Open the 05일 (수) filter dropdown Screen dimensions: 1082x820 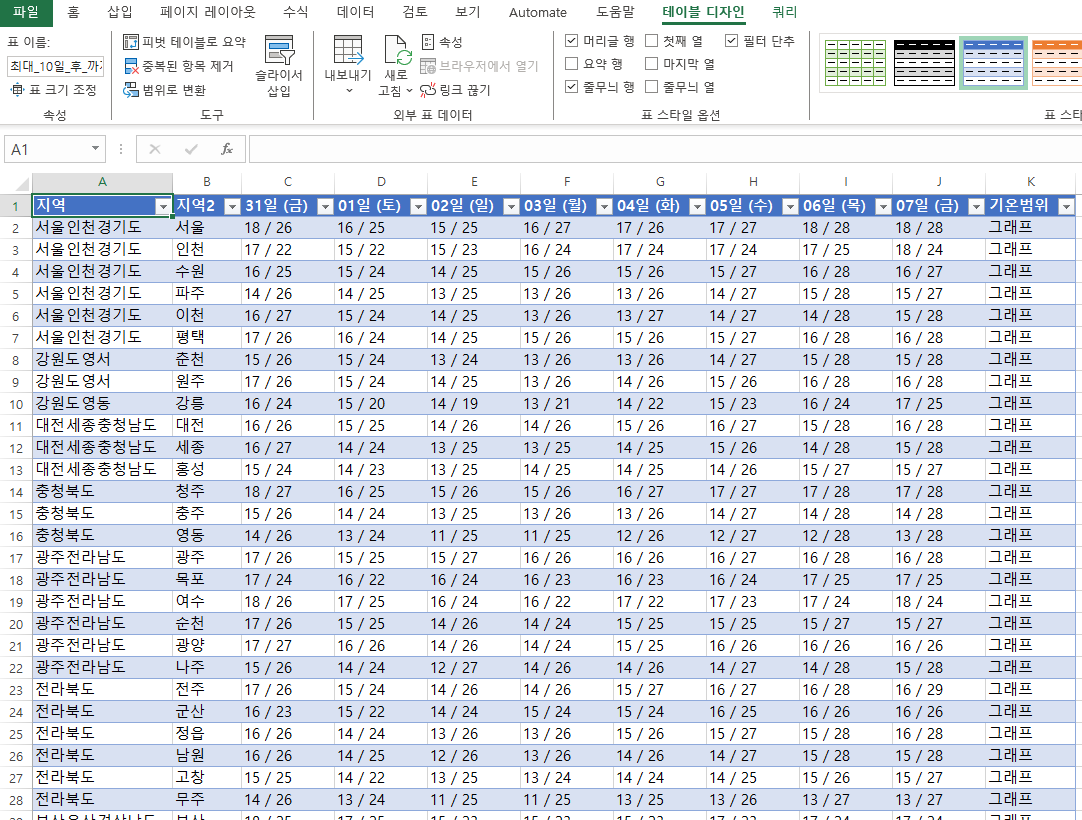[x=790, y=206]
